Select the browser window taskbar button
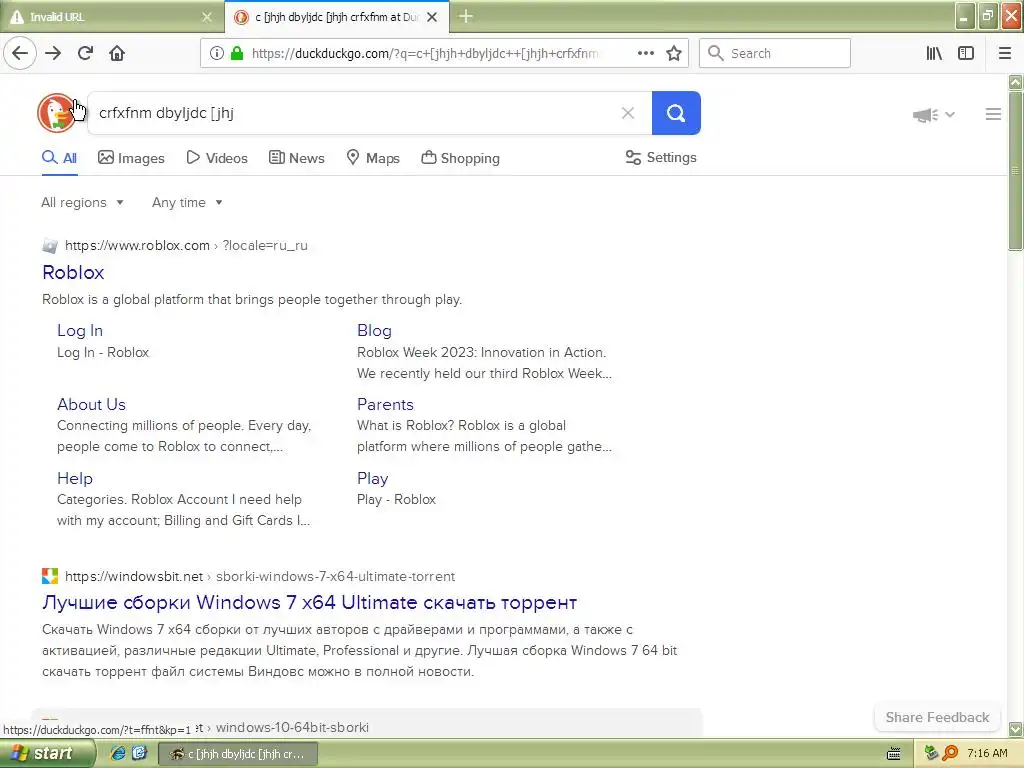1024x768 pixels. (x=238, y=754)
